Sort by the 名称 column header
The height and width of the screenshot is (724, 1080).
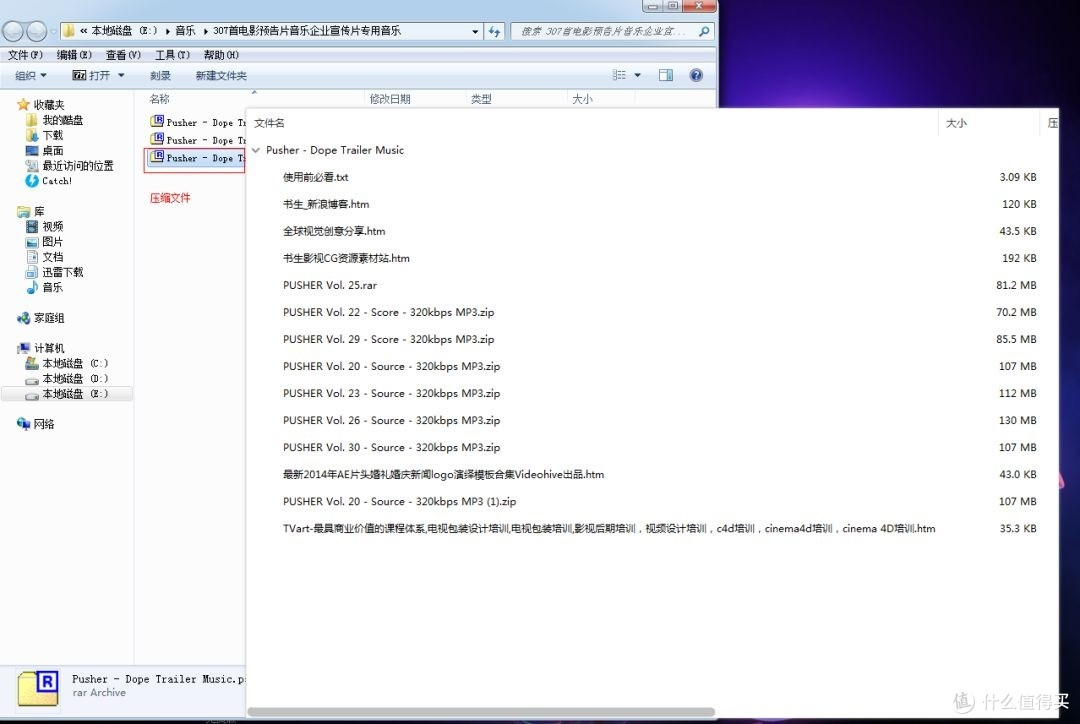pyautogui.click(x=159, y=99)
